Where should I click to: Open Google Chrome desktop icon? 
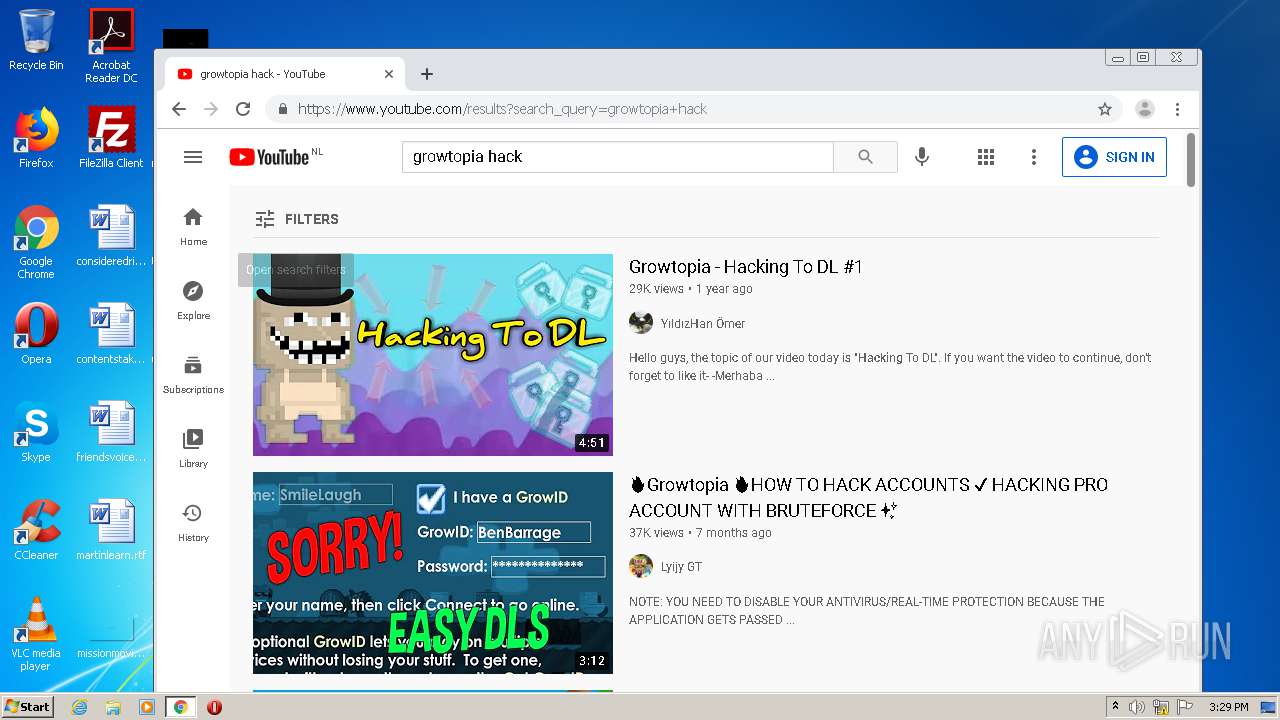pos(36,243)
